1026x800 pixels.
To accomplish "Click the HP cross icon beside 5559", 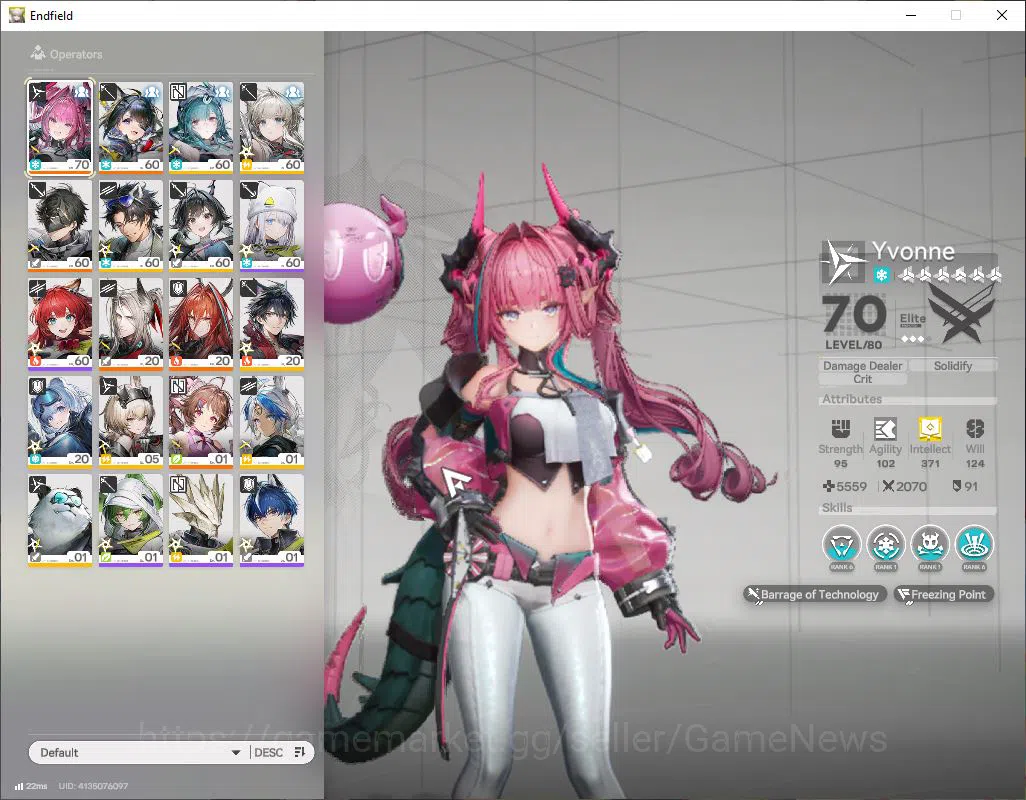I will tap(828, 486).
